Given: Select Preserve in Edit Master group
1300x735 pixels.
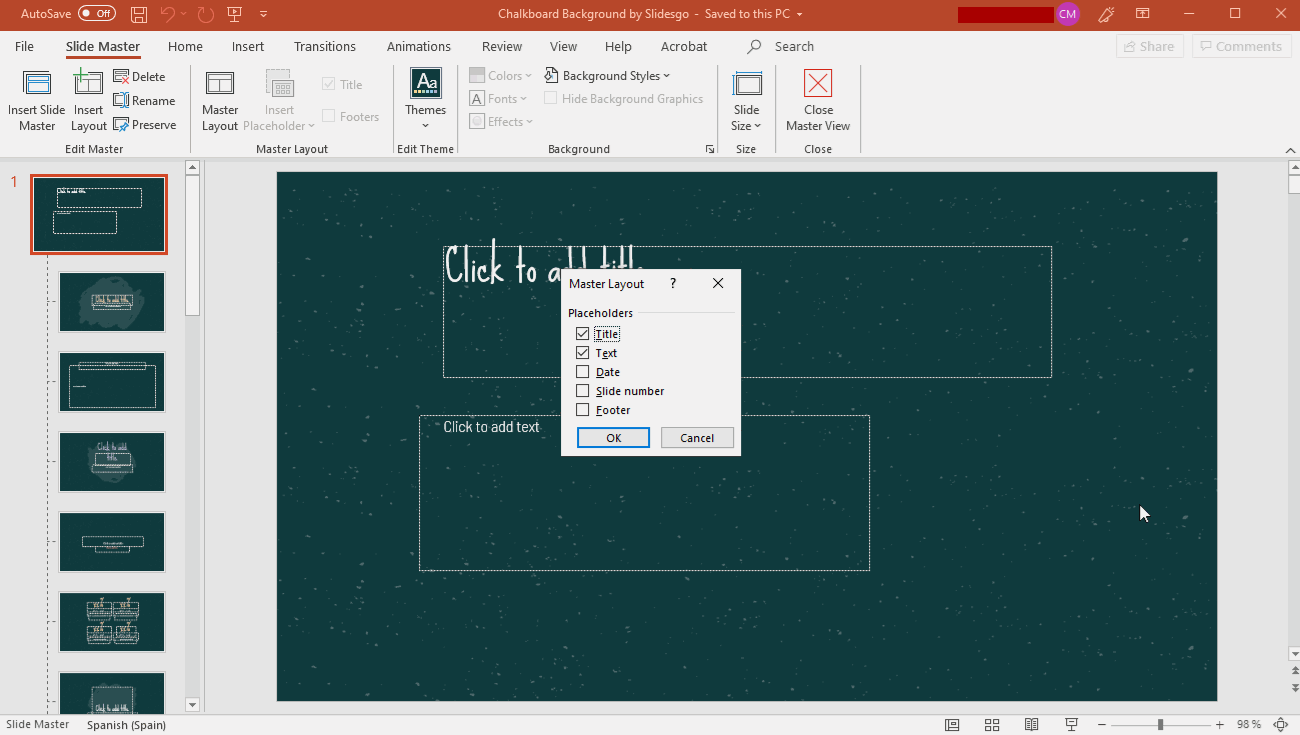Looking at the screenshot, I should click(145, 125).
